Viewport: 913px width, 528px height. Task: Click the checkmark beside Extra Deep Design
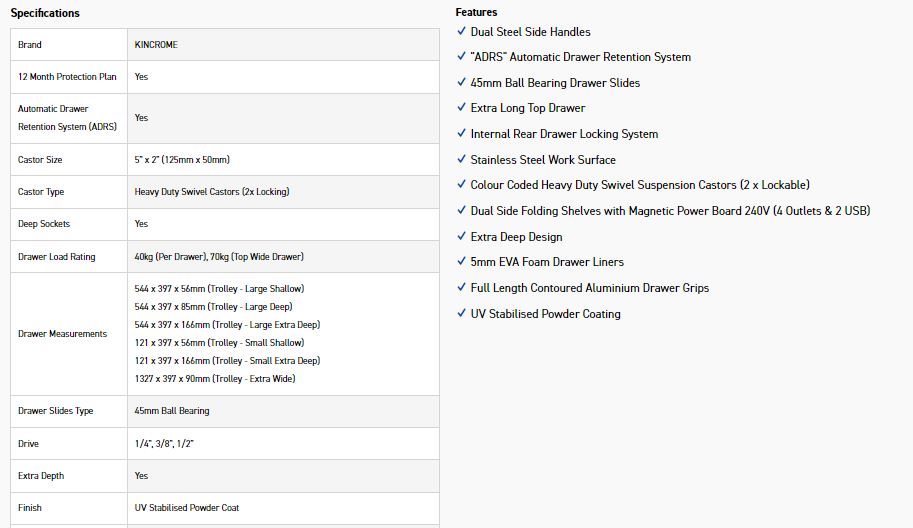(x=461, y=237)
